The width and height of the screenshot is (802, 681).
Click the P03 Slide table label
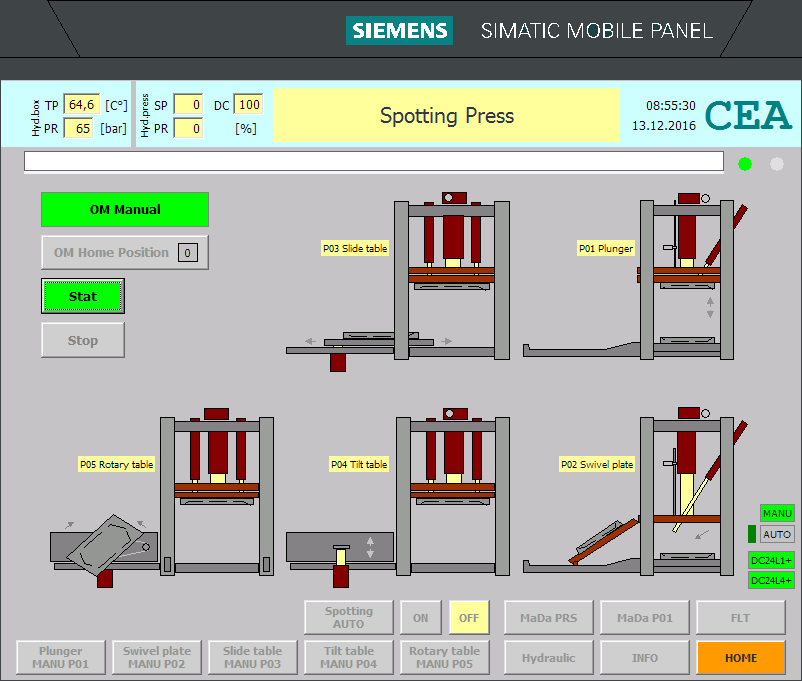(355, 248)
